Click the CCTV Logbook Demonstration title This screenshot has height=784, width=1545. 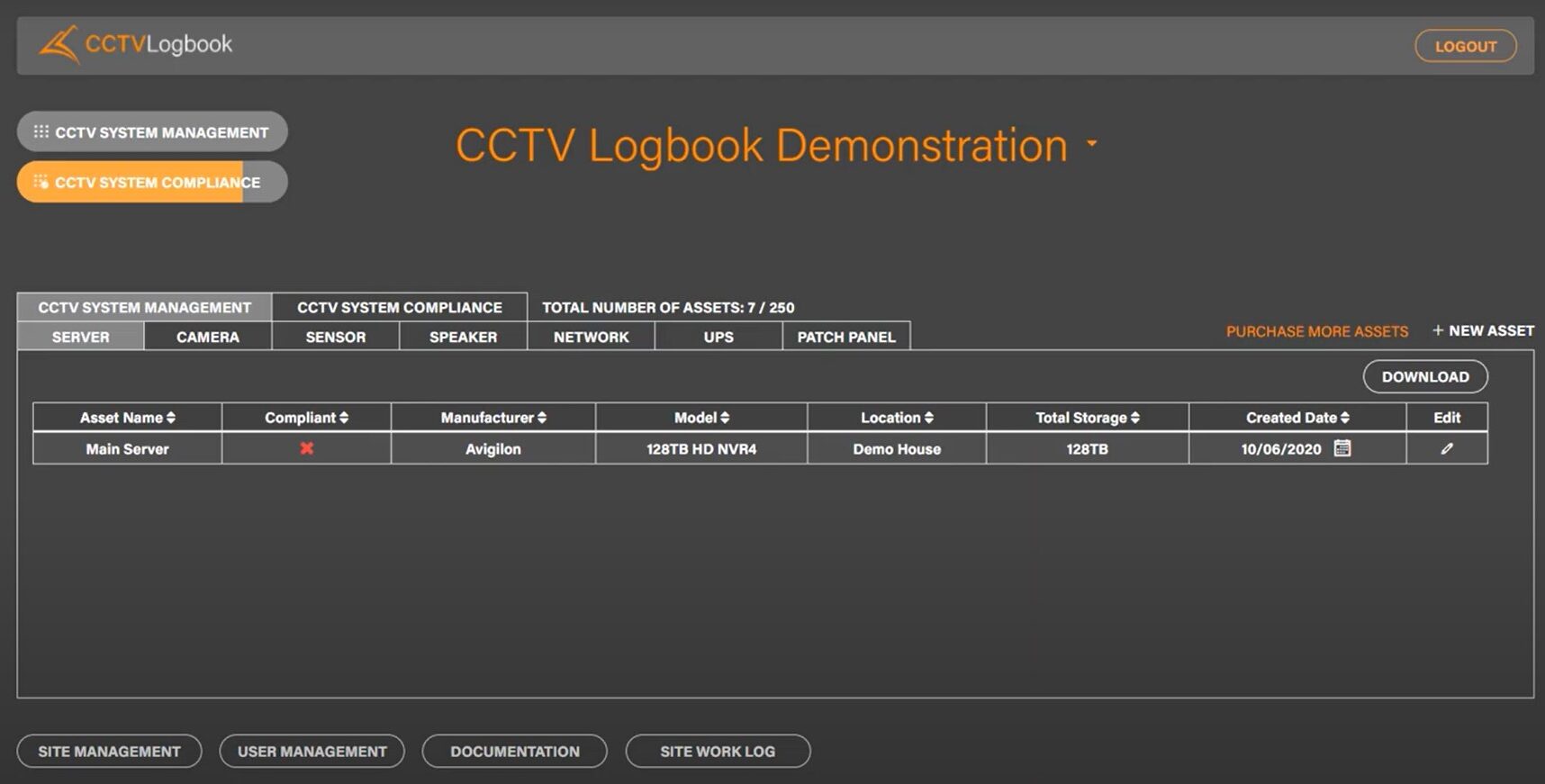tap(761, 145)
